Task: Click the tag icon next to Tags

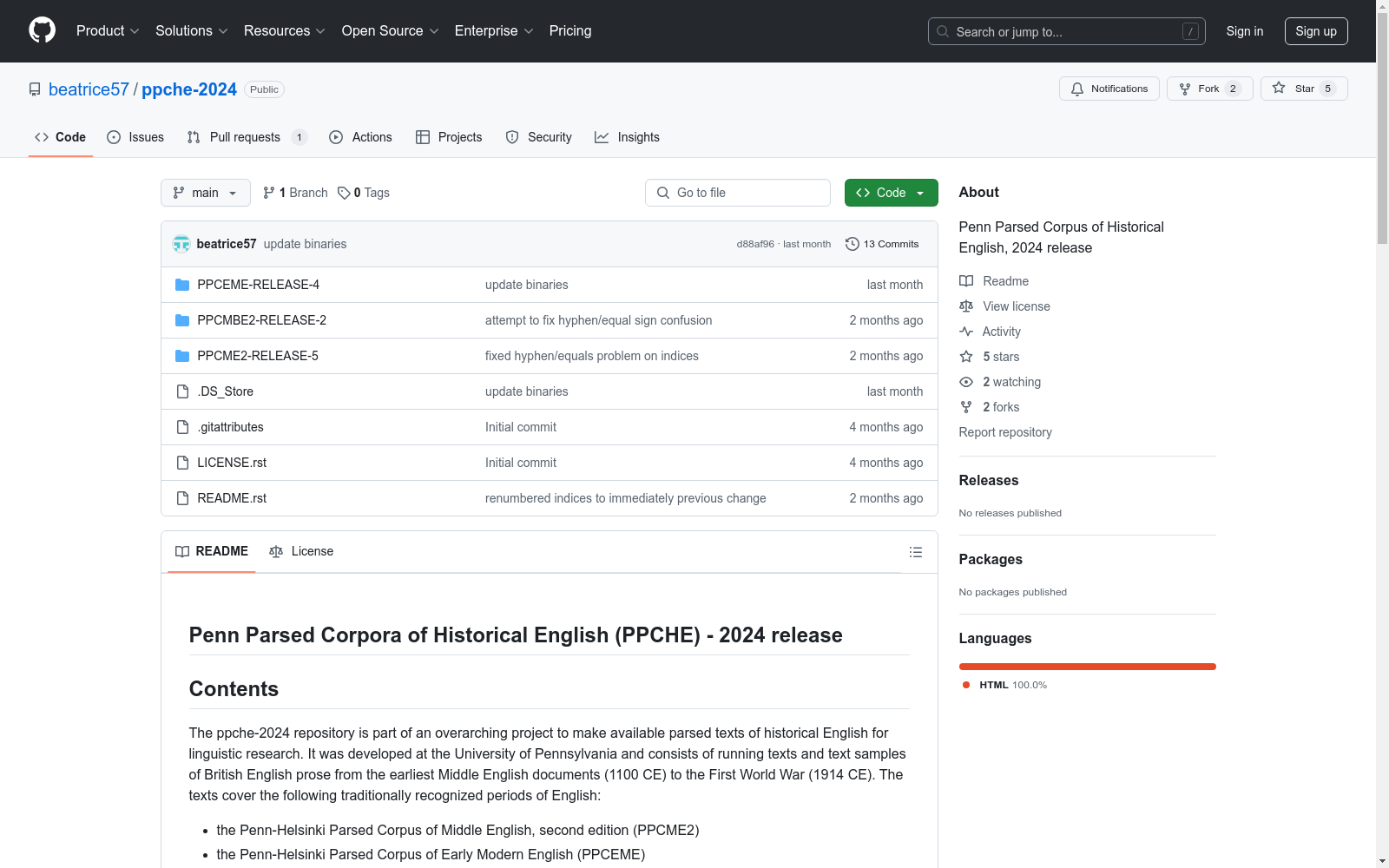Action: [344, 193]
